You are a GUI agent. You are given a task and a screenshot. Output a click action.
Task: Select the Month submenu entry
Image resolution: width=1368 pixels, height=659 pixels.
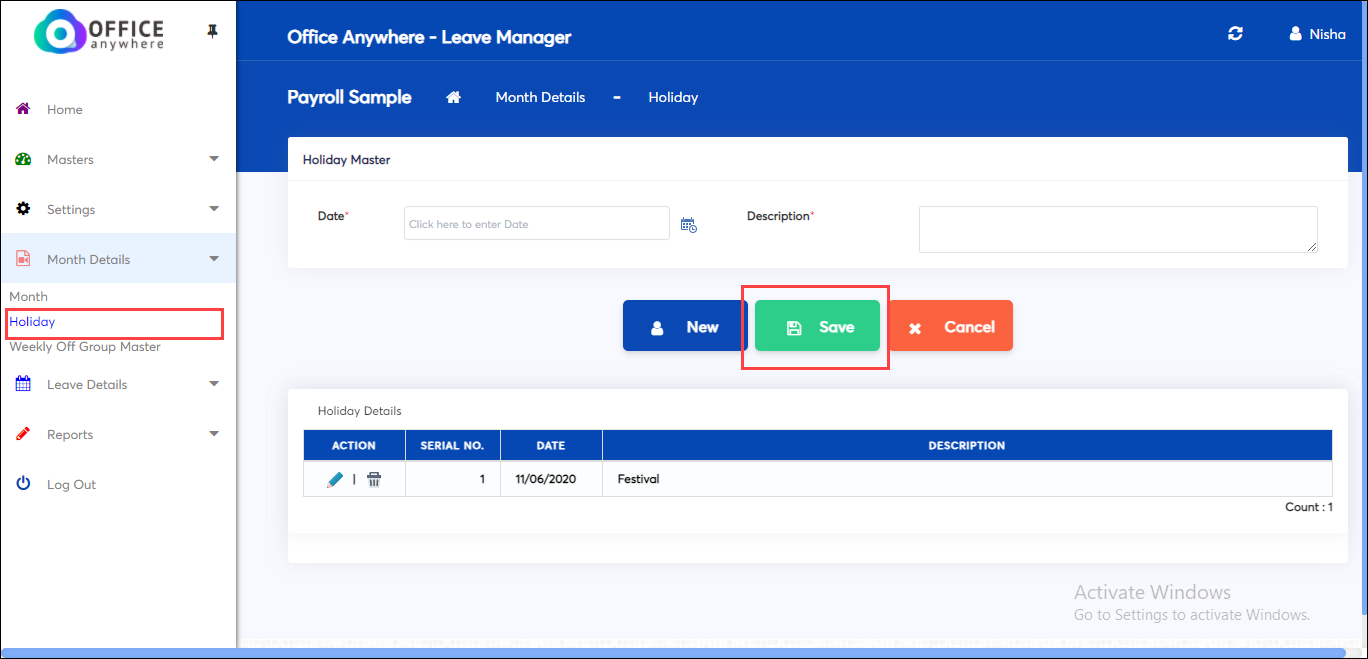pos(29,297)
